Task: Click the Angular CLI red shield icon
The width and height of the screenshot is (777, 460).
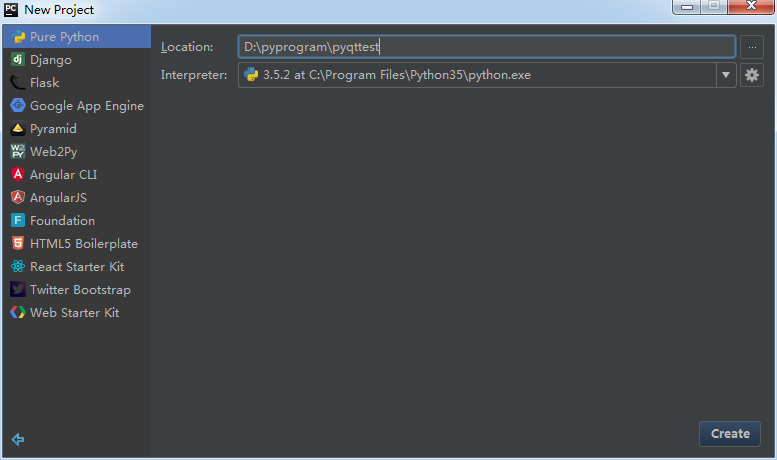Action: (18, 174)
